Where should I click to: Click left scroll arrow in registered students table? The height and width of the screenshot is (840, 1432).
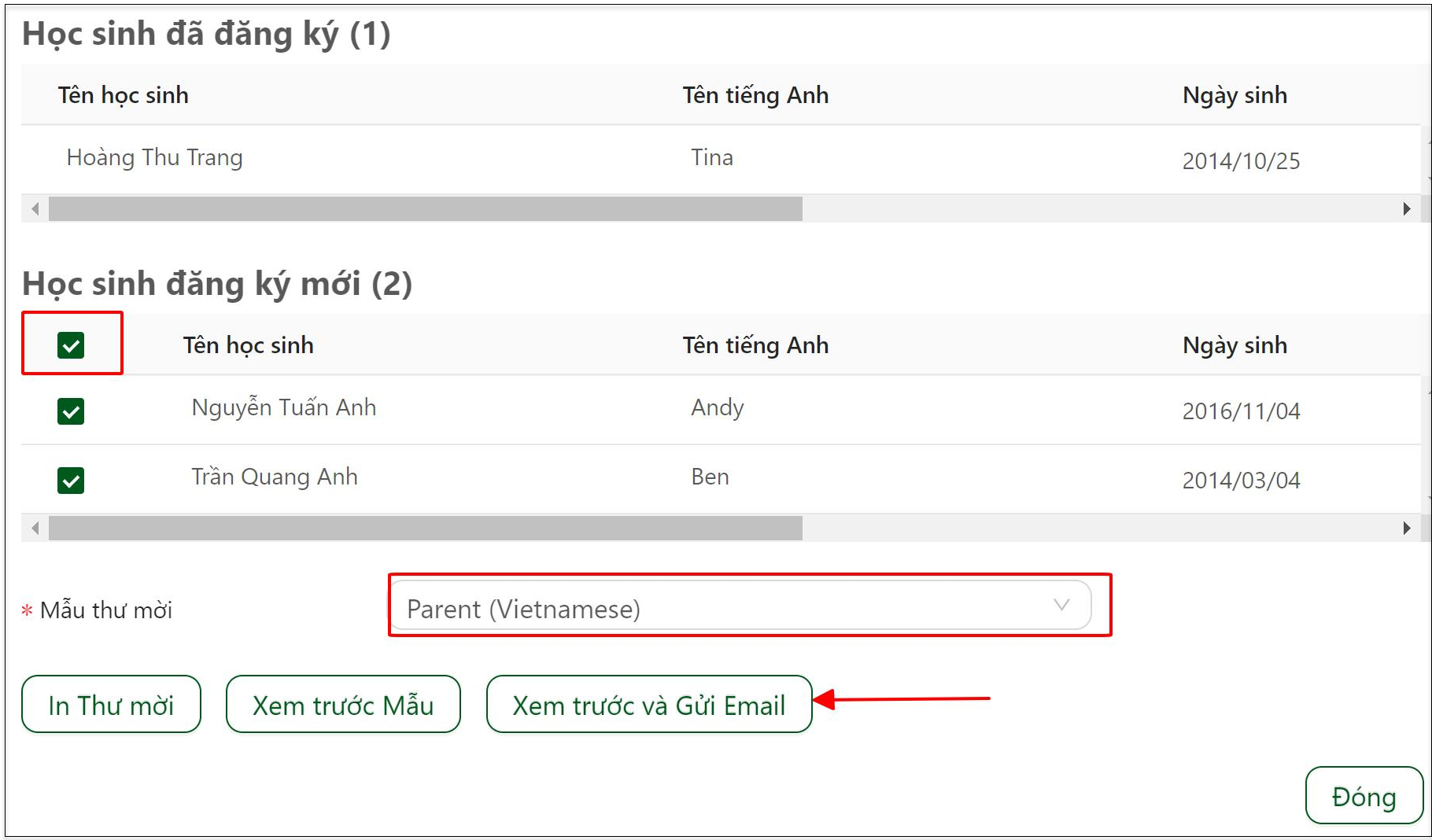point(35,209)
